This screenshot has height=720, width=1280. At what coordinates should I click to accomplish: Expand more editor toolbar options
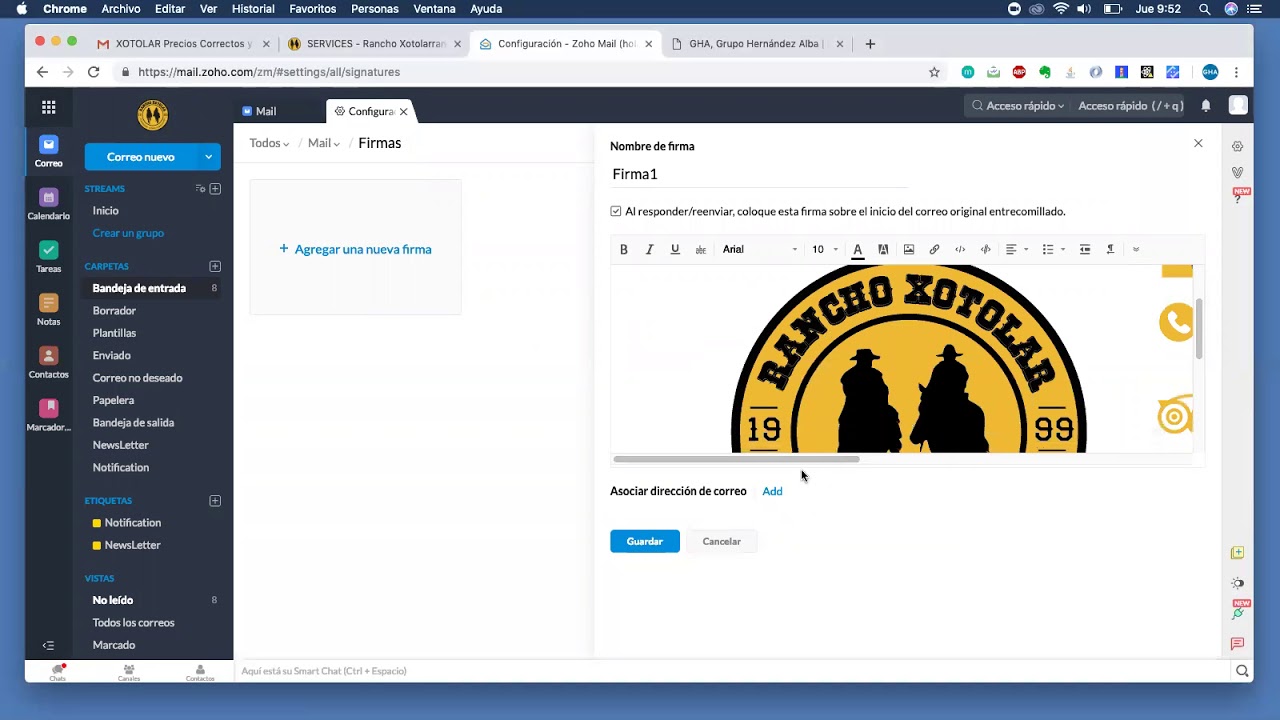pos(1136,249)
